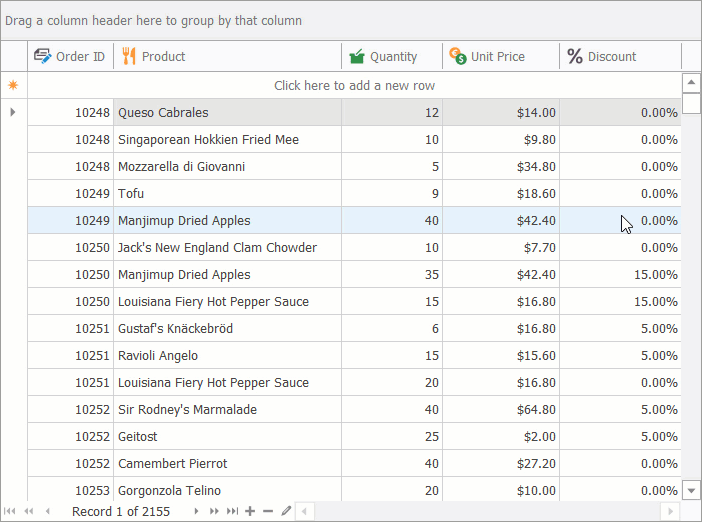The width and height of the screenshot is (702, 522).
Task: Delete the record using the minus icon
Action: 268,511
